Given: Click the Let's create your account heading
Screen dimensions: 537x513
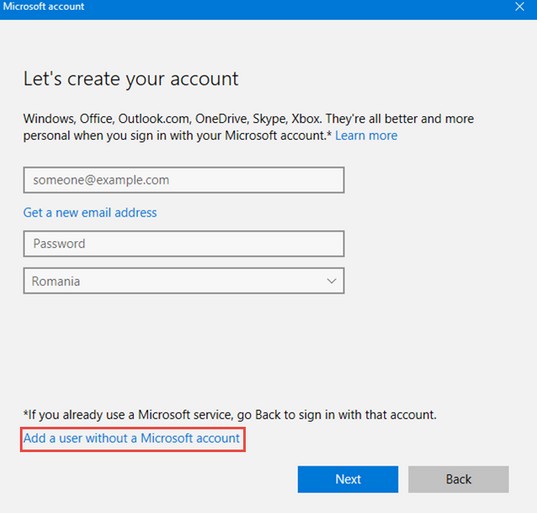Looking at the screenshot, I should click(130, 79).
